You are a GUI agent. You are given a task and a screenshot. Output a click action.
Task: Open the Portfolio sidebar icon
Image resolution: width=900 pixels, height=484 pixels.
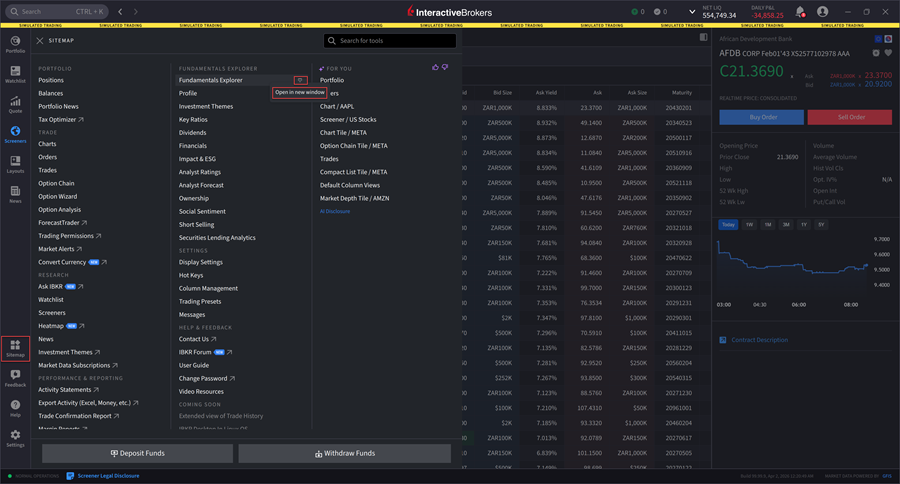15,43
